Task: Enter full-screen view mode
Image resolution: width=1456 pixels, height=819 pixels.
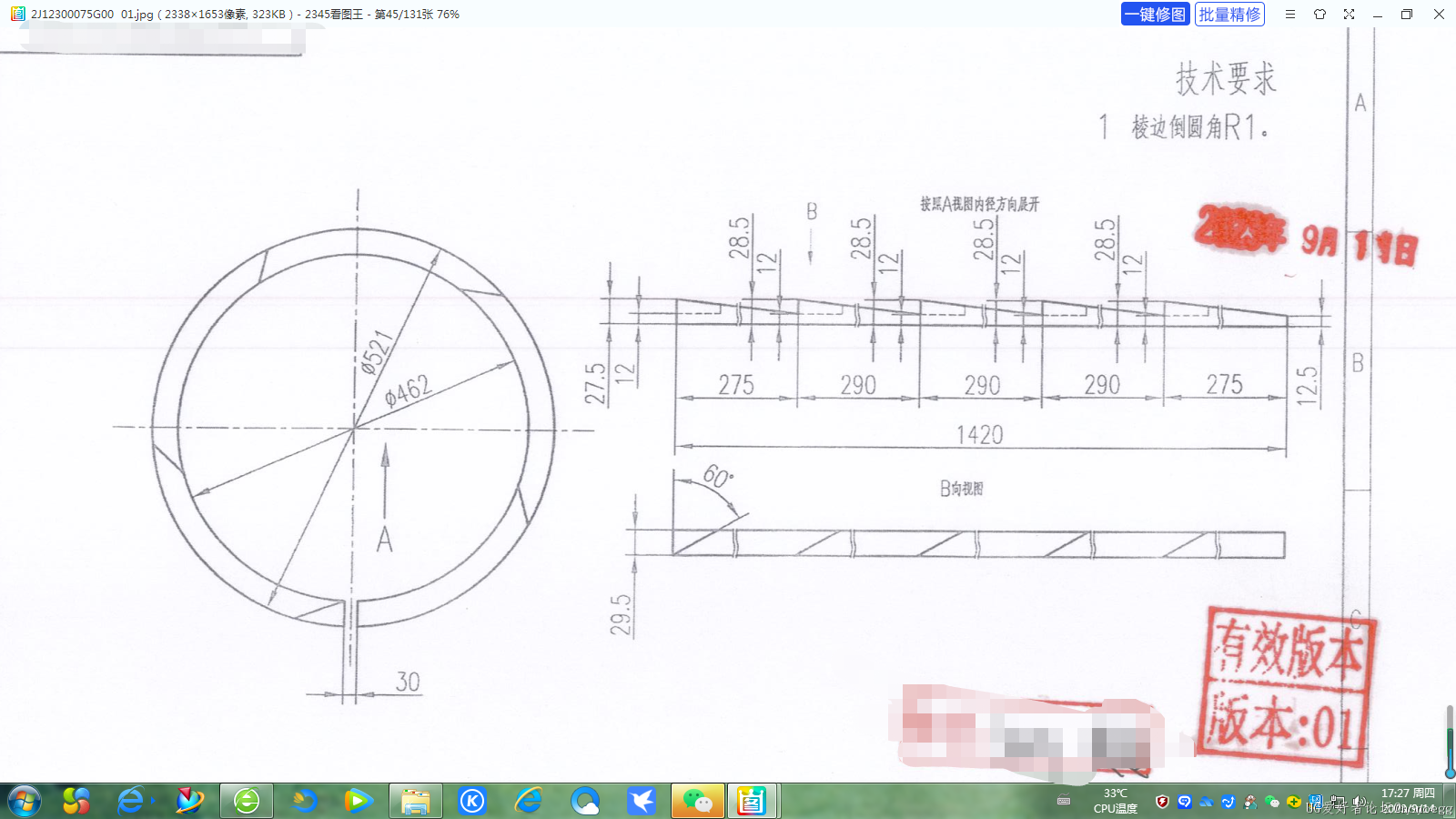Action: pyautogui.click(x=1349, y=14)
